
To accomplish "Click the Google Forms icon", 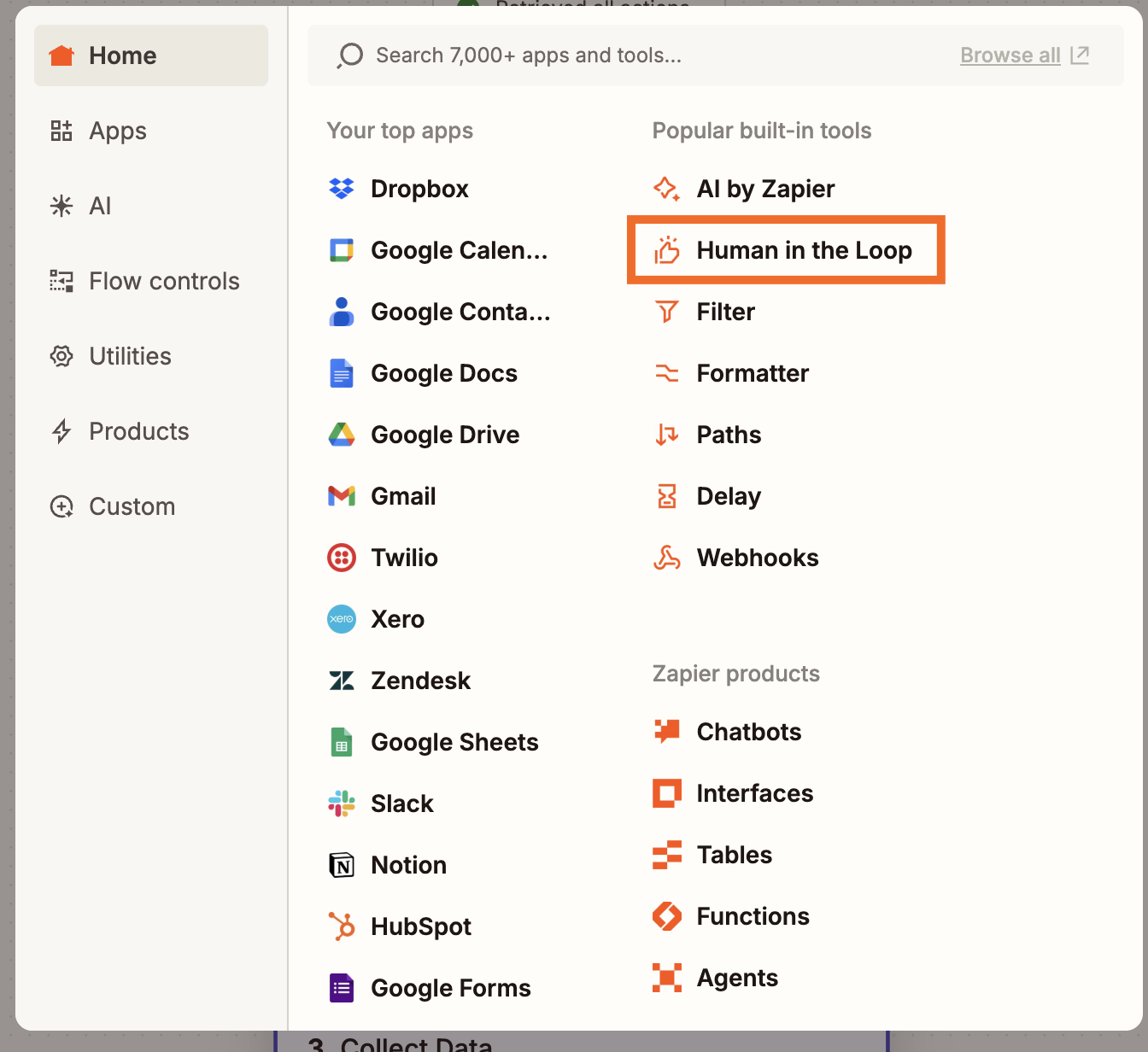I will tap(342, 988).
